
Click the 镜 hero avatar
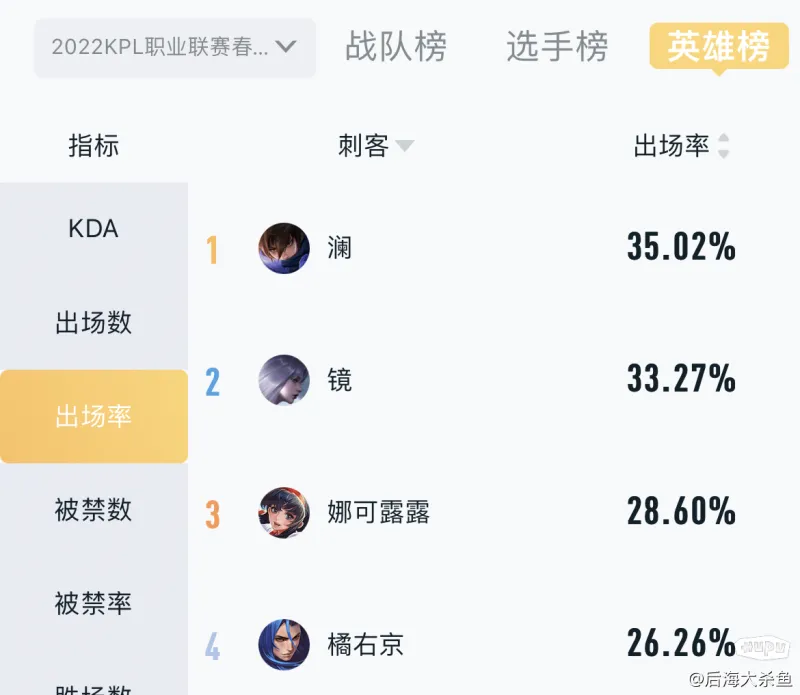point(284,380)
